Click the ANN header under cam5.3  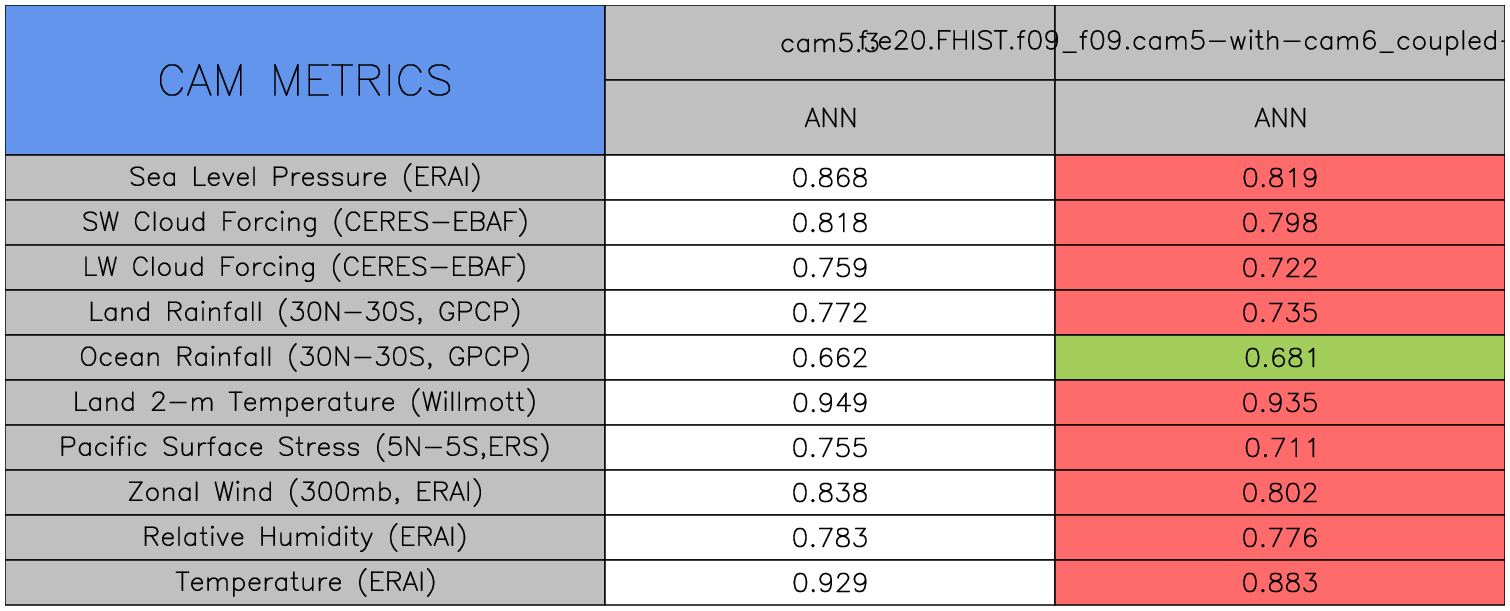click(x=830, y=118)
